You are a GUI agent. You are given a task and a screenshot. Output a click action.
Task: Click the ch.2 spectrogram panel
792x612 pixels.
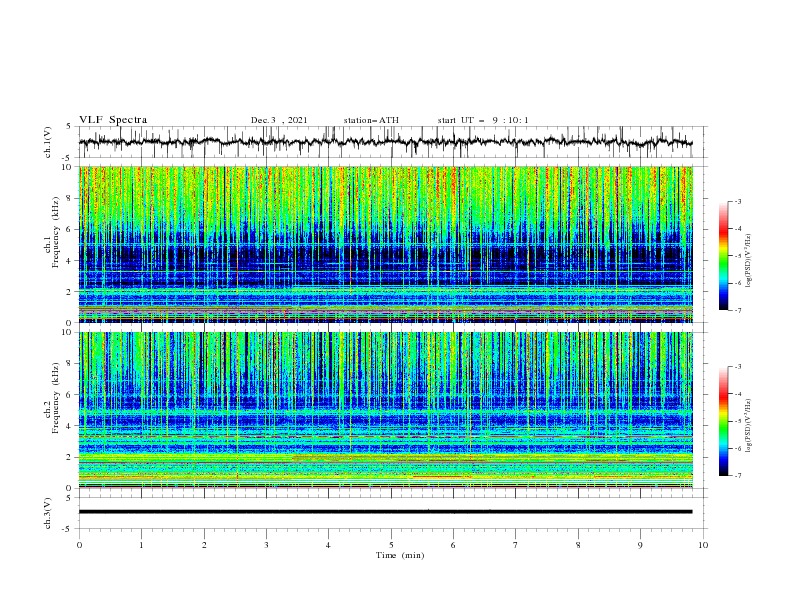pos(385,410)
